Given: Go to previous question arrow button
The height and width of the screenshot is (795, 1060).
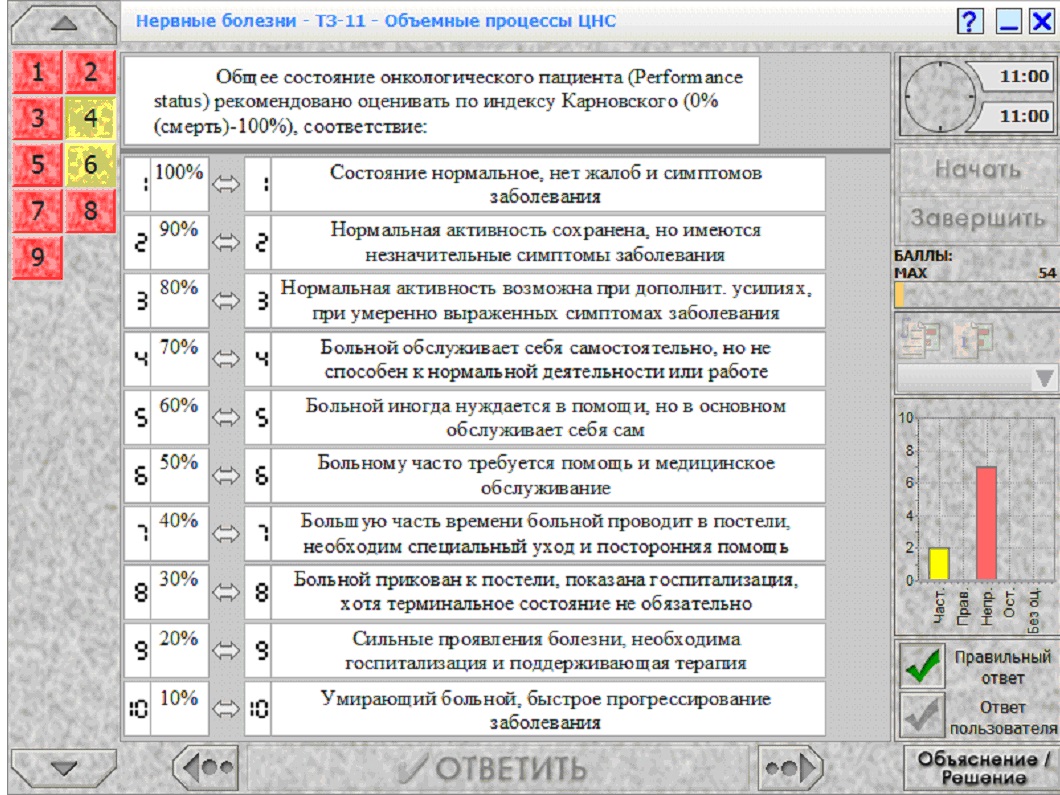Looking at the screenshot, I should coord(206,767).
